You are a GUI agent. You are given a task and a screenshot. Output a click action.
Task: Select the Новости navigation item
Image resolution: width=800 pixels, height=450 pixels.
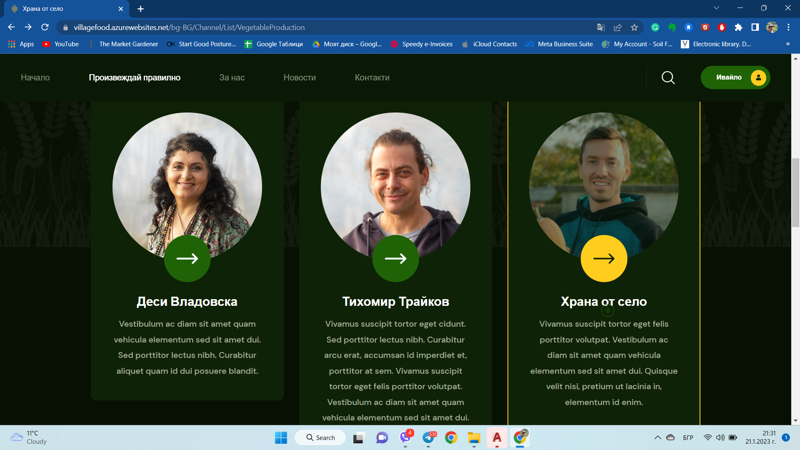coord(299,77)
